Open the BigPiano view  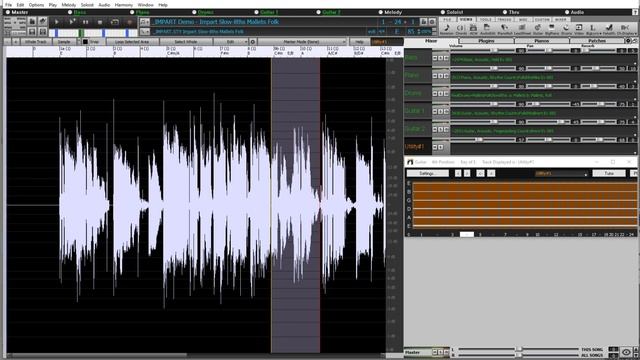pyautogui.click(x=552, y=29)
